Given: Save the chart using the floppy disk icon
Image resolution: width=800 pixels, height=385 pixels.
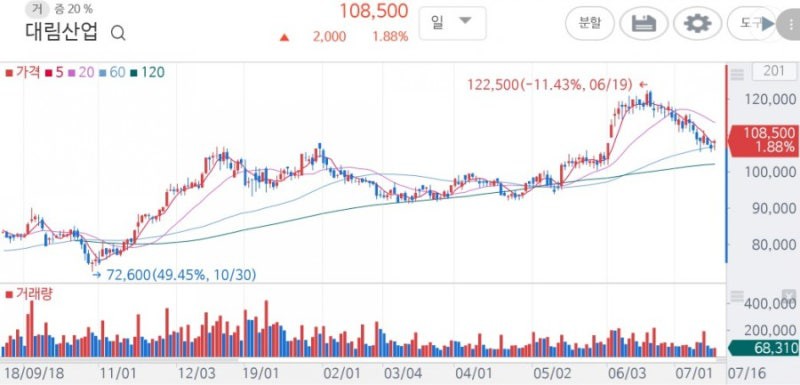Looking at the screenshot, I should click(643, 23).
